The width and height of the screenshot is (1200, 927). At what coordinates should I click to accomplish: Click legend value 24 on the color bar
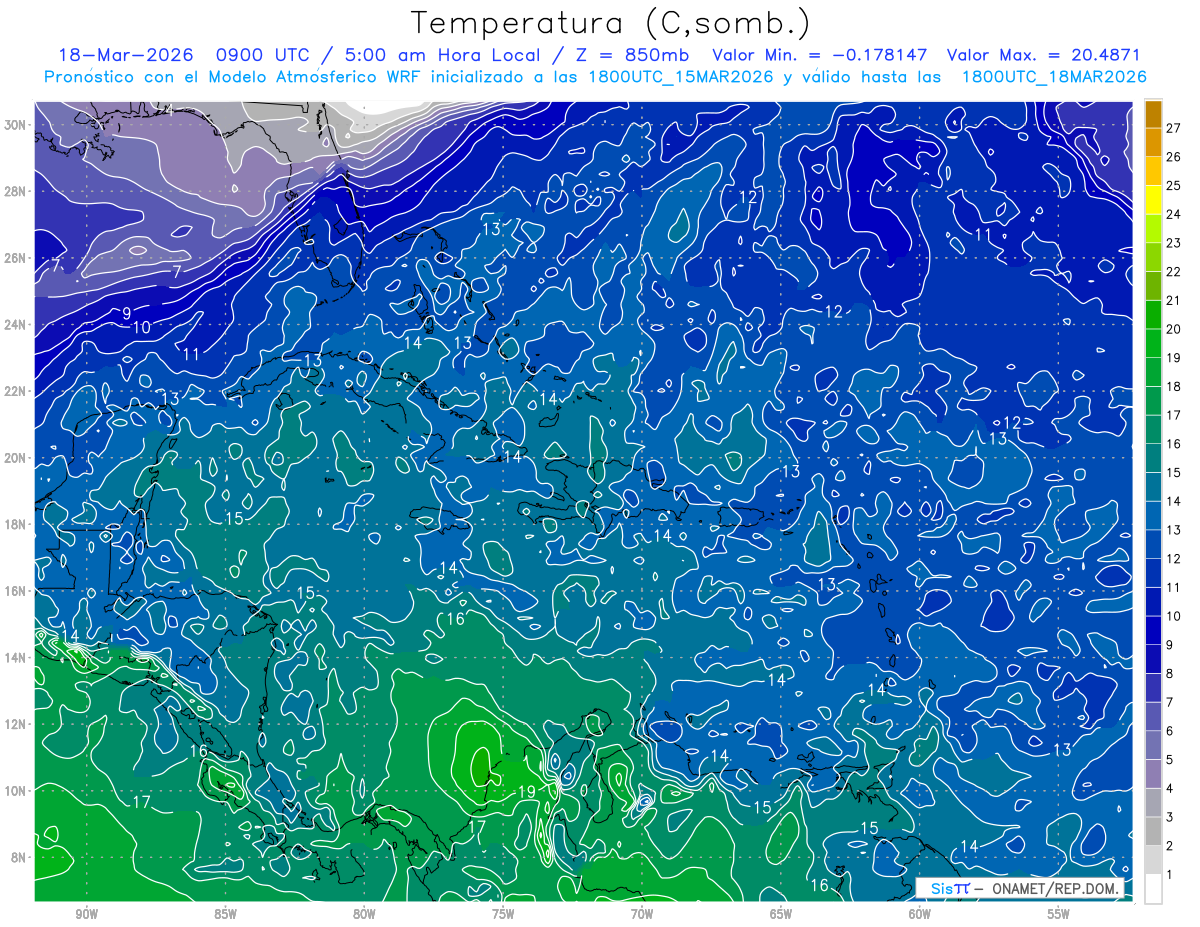point(1174,213)
